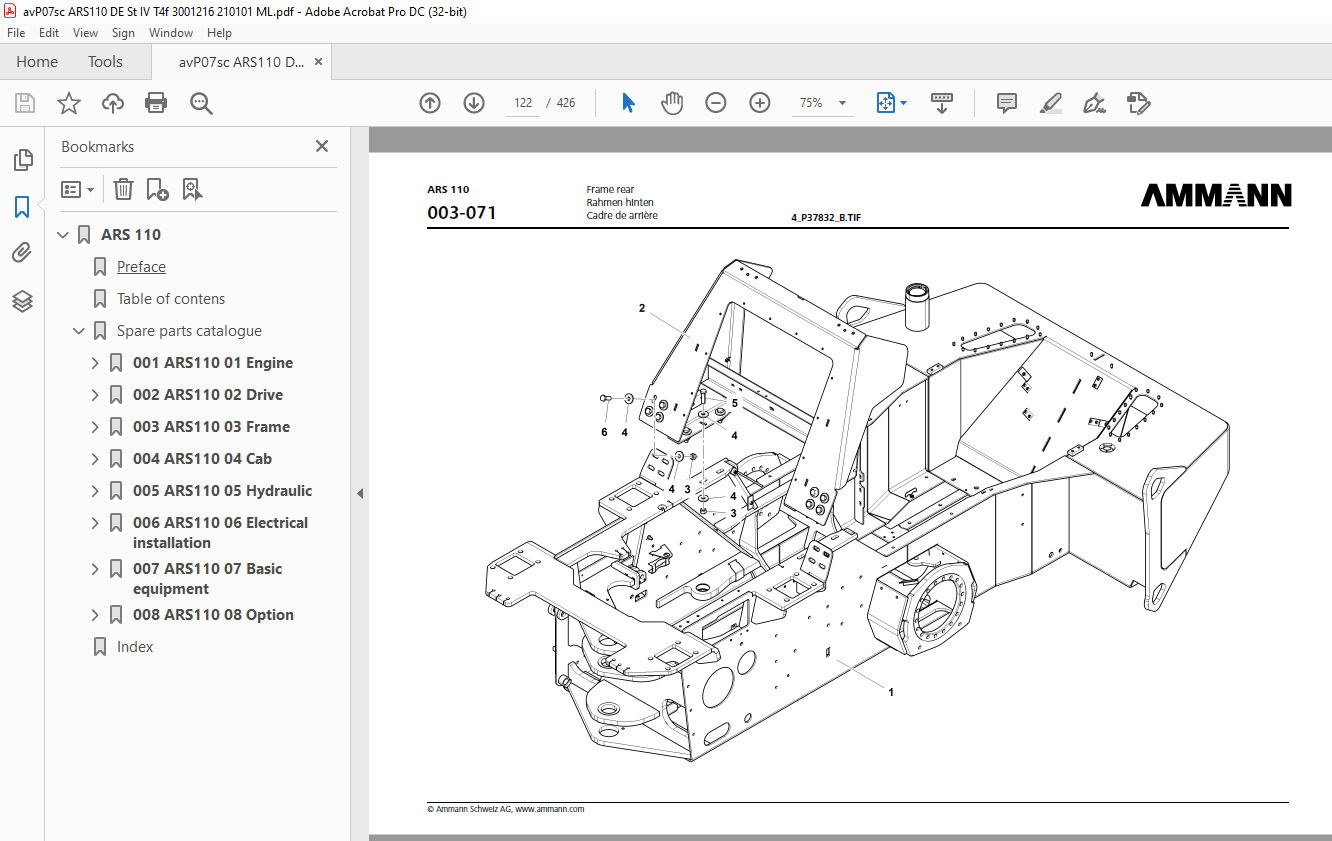1332x841 pixels.
Task: Open the Index bookmark
Action: [135, 647]
